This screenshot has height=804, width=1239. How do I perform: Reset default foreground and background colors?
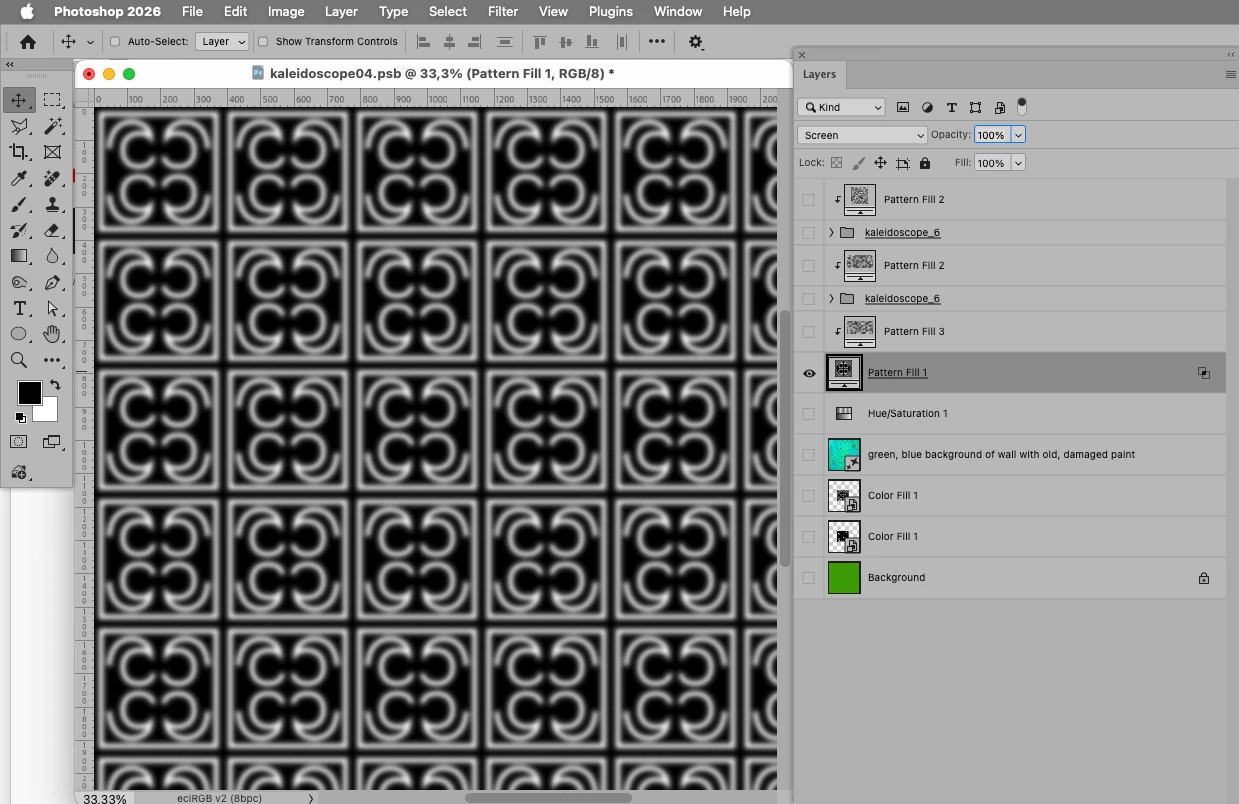coord(20,417)
